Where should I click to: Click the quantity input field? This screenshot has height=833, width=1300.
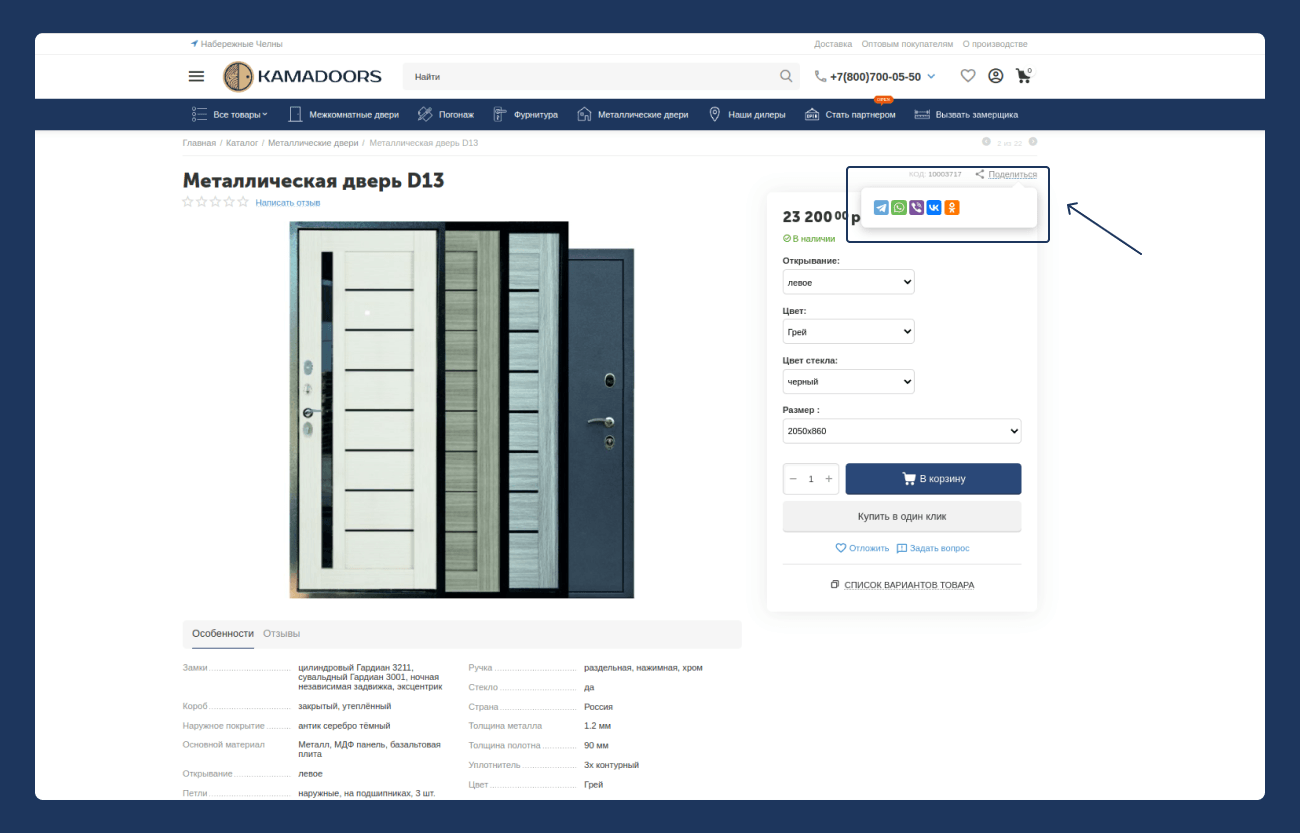coord(811,479)
